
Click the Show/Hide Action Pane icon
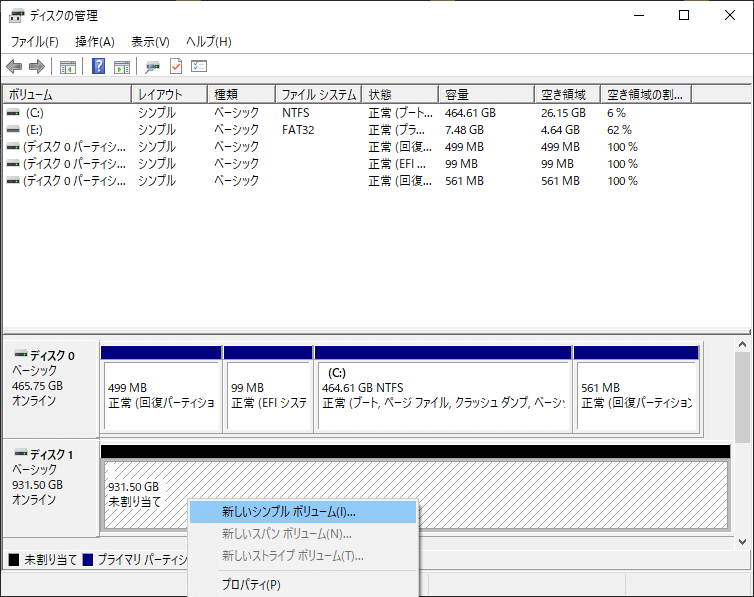[x=122, y=67]
